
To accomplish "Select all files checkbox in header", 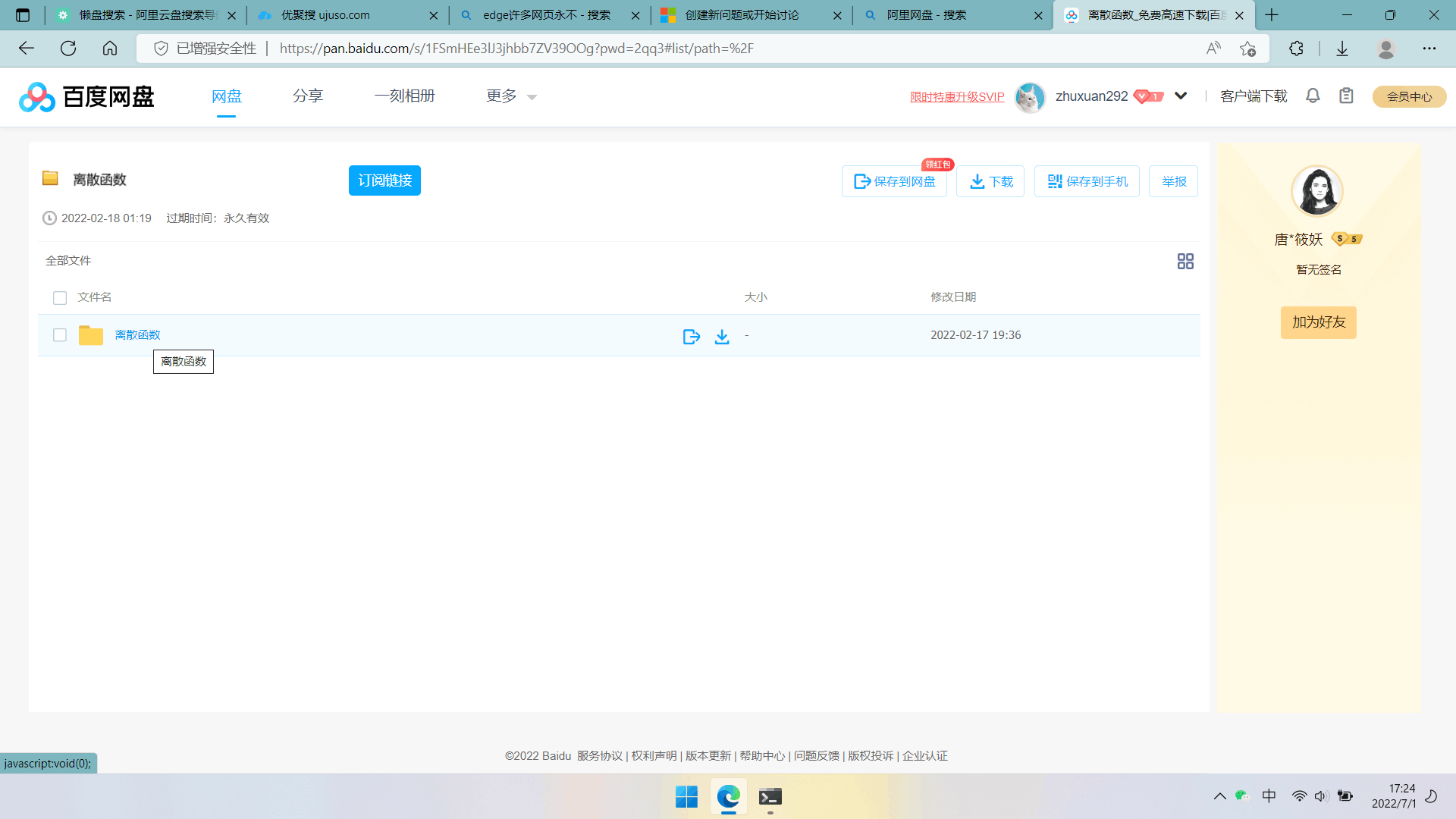I will [60, 298].
